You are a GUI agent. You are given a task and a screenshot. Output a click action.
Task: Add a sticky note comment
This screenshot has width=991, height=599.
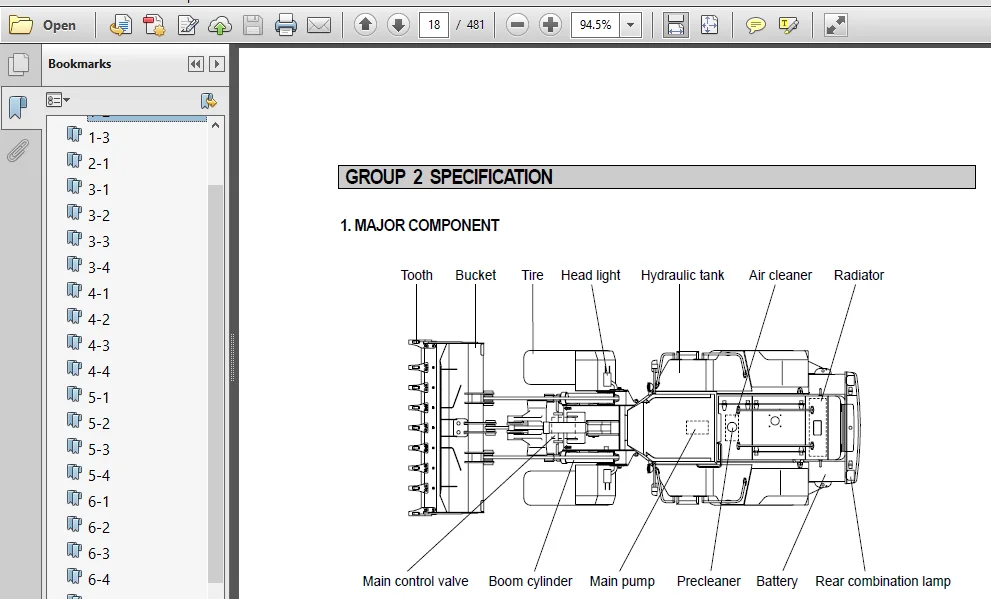click(755, 25)
